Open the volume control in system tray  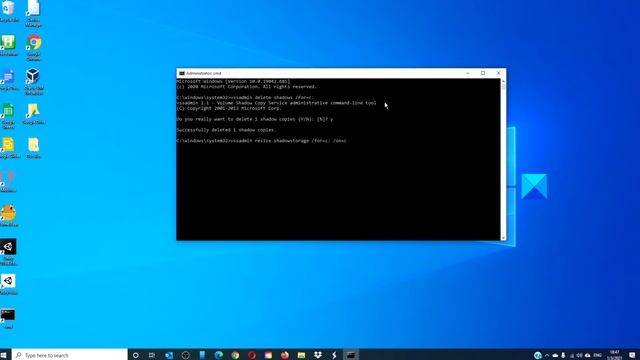[x=579, y=355]
